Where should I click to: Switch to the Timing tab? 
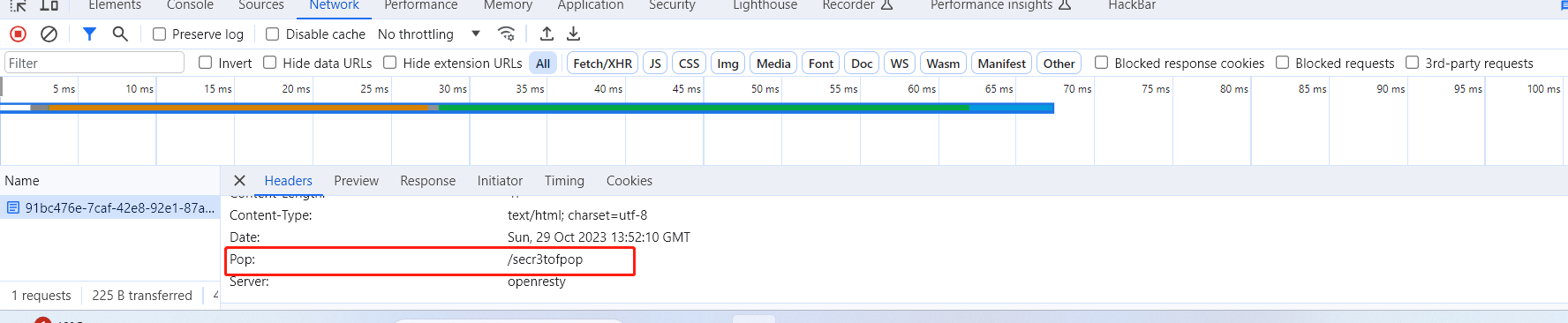[564, 180]
